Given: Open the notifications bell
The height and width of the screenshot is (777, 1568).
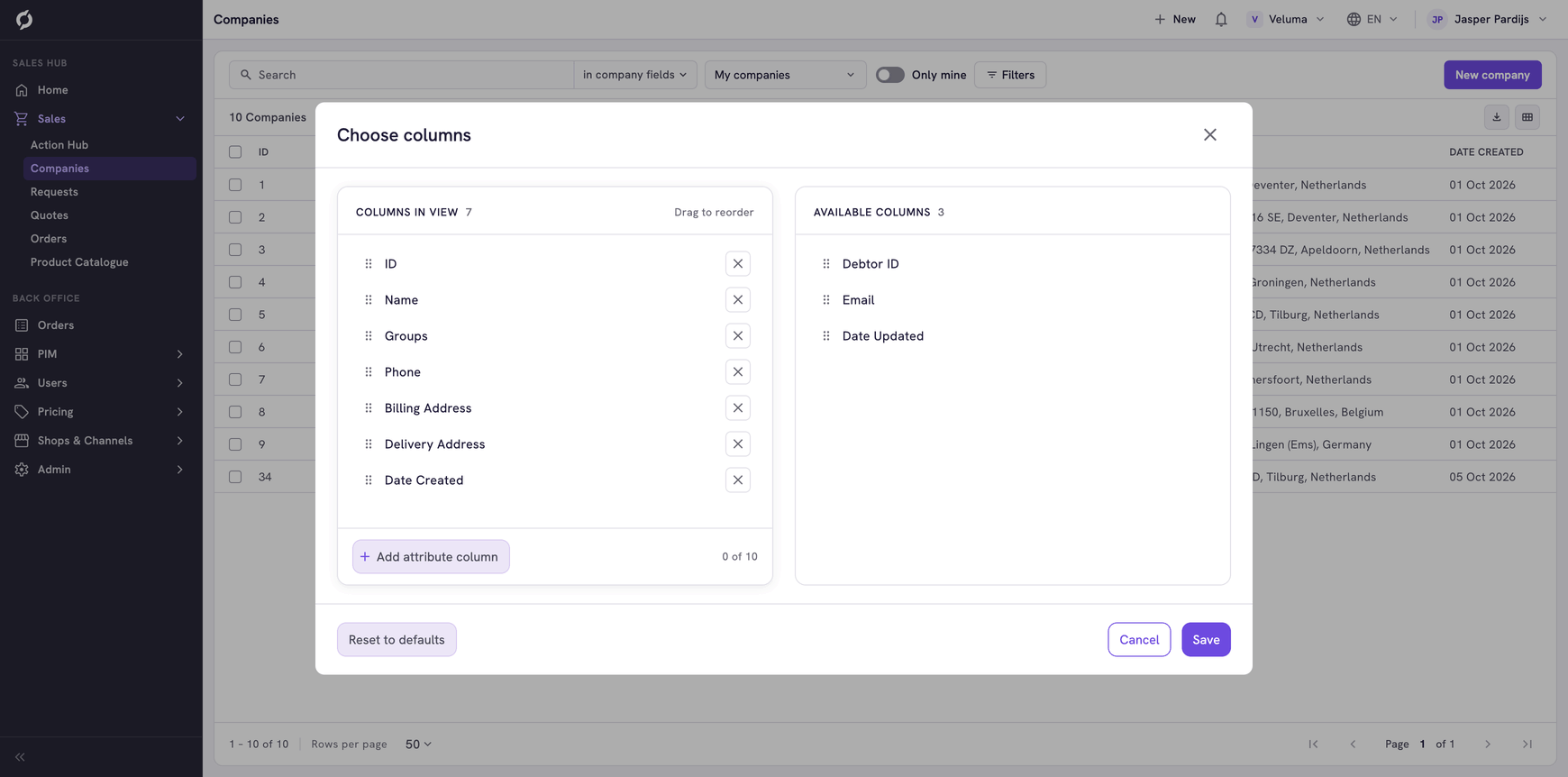Looking at the screenshot, I should click(x=1221, y=19).
